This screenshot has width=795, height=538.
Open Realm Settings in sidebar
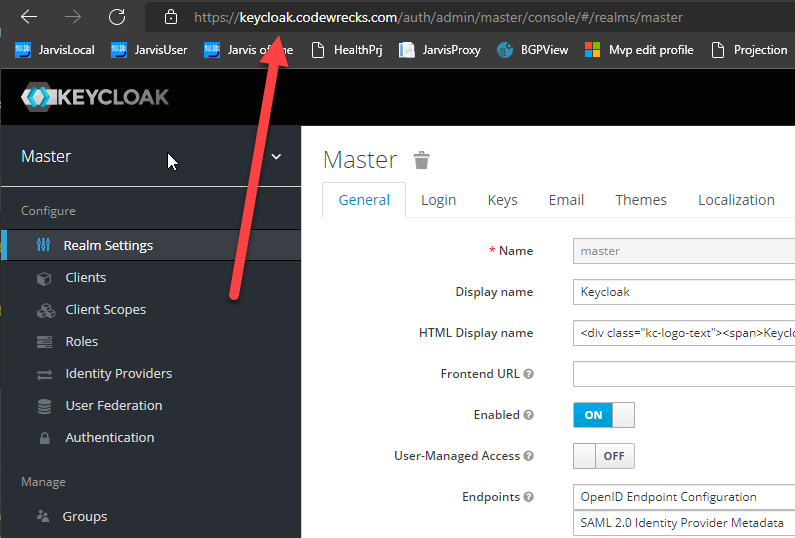click(x=151, y=245)
